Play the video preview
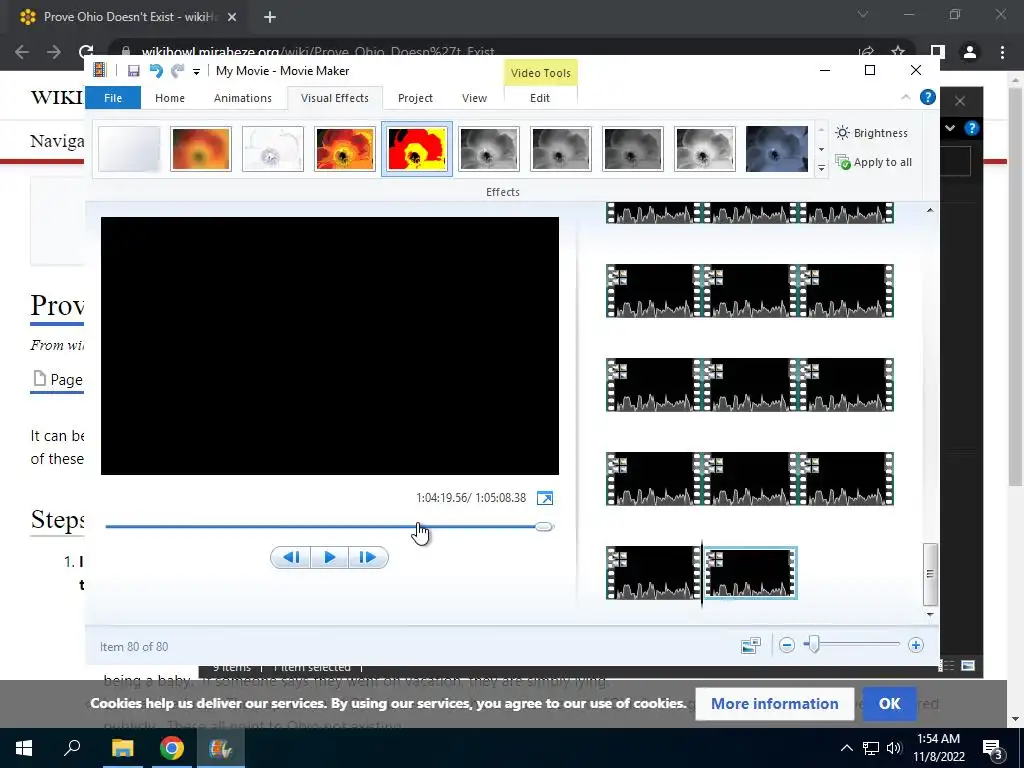This screenshot has height=768, width=1024. 329,557
